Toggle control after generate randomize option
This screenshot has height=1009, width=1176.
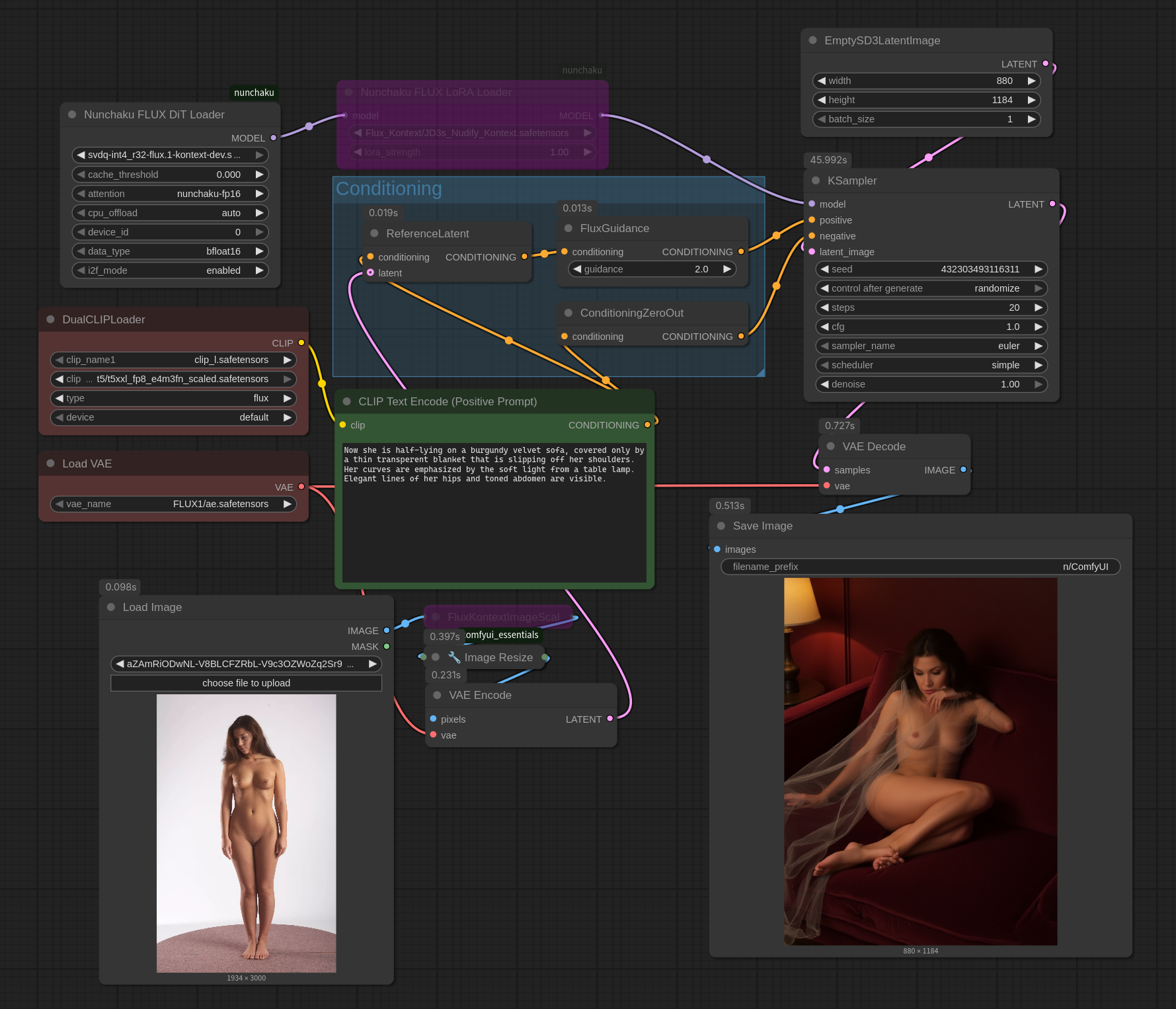click(x=931, y=288)
